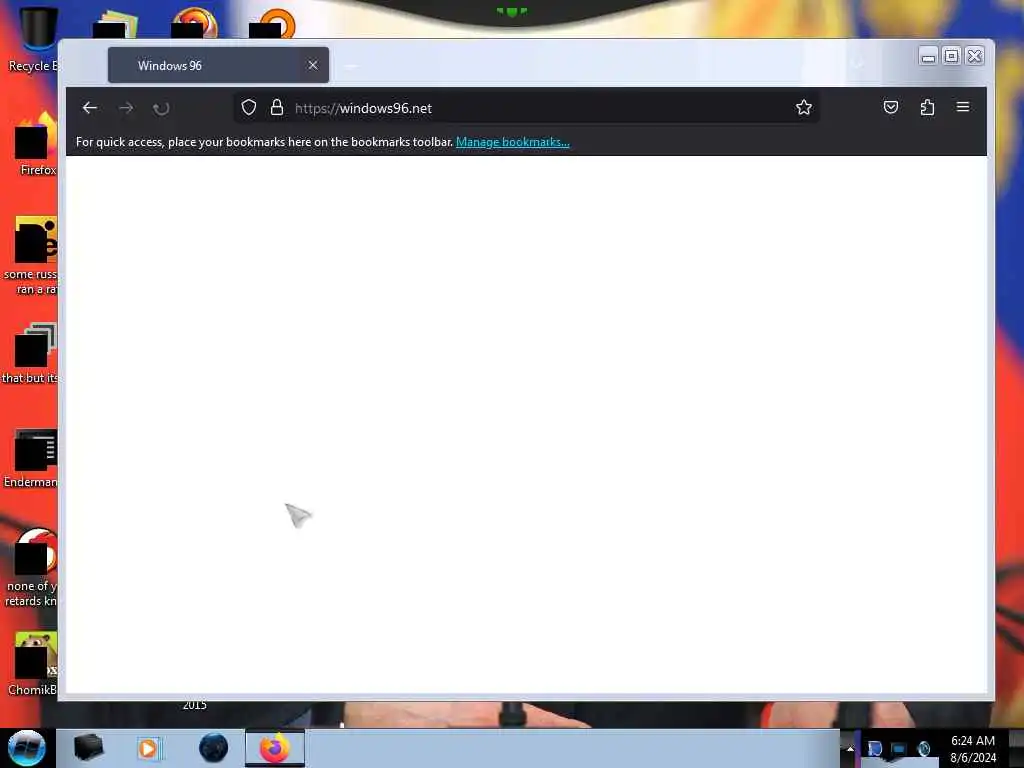This screenshot has width=1024, height=768.
Task: Bookmark this page with the star icon
Action: (x=804, y=108)
